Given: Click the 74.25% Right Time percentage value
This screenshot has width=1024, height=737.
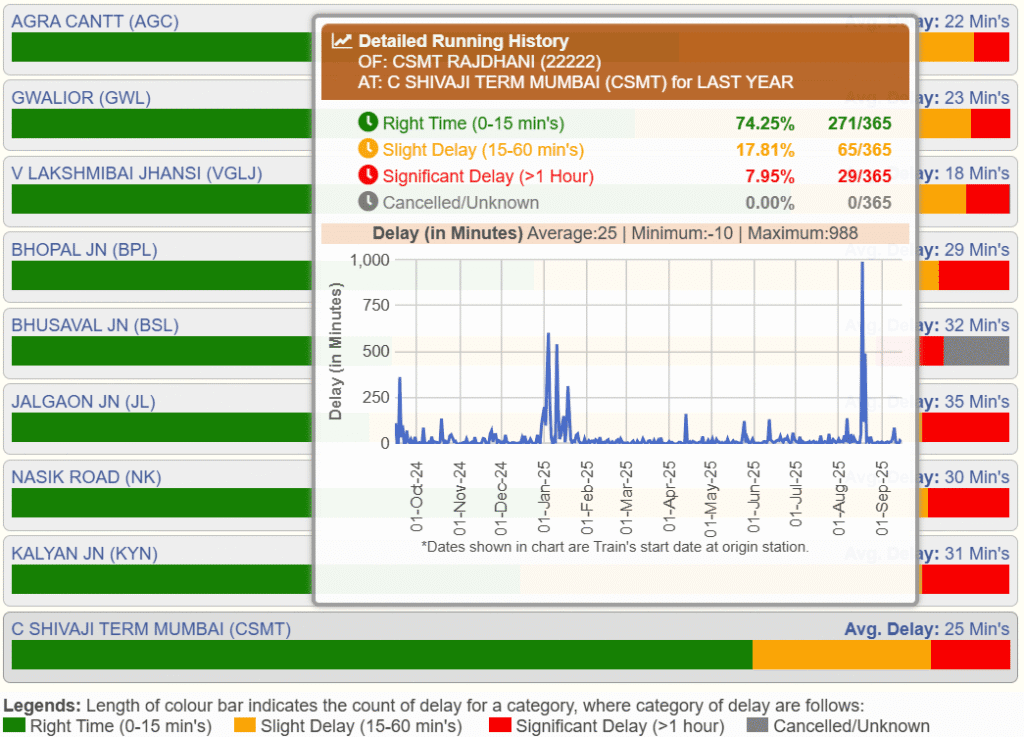Looking at the screenshot, I should pos(765,124).
